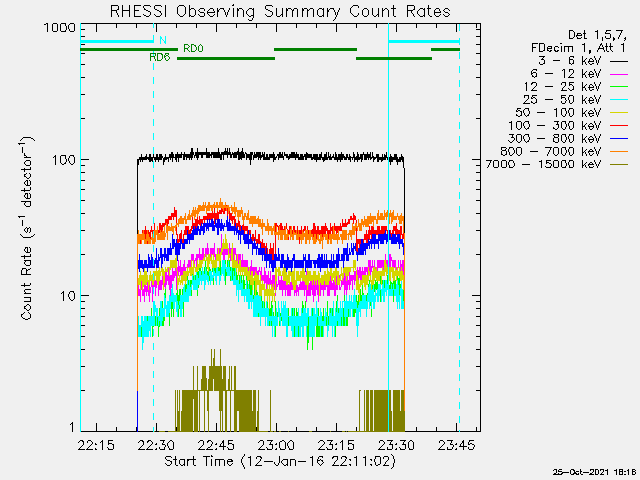Select the '7000 - 15000 keV' legend label
Screen dimensions: 640x480
543,164
